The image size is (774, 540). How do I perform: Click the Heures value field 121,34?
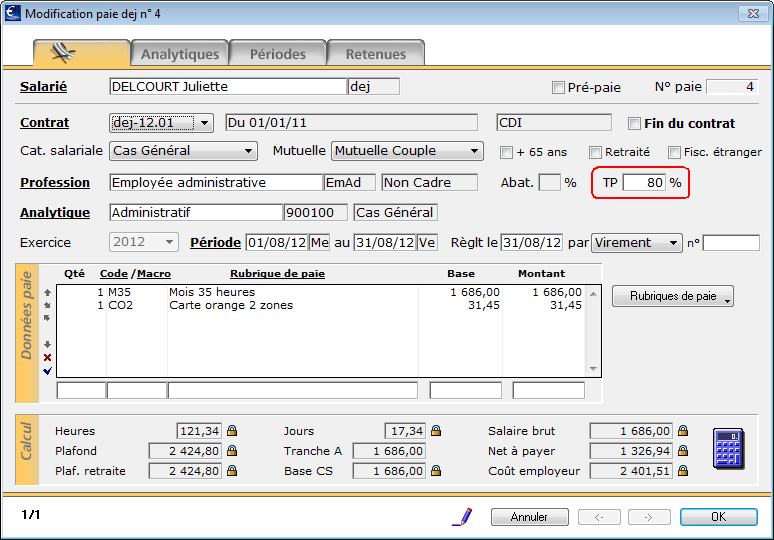pos(199,431)
